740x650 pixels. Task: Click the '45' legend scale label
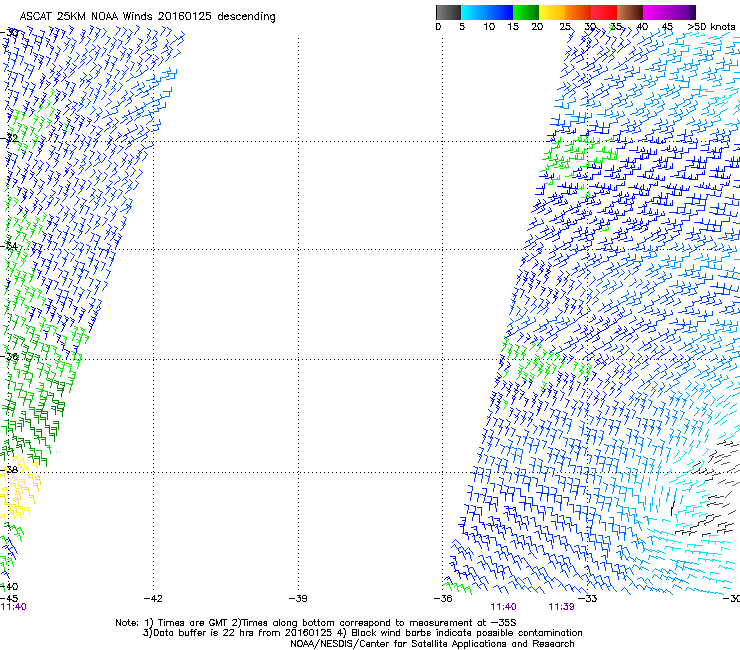tap(667, 27)
